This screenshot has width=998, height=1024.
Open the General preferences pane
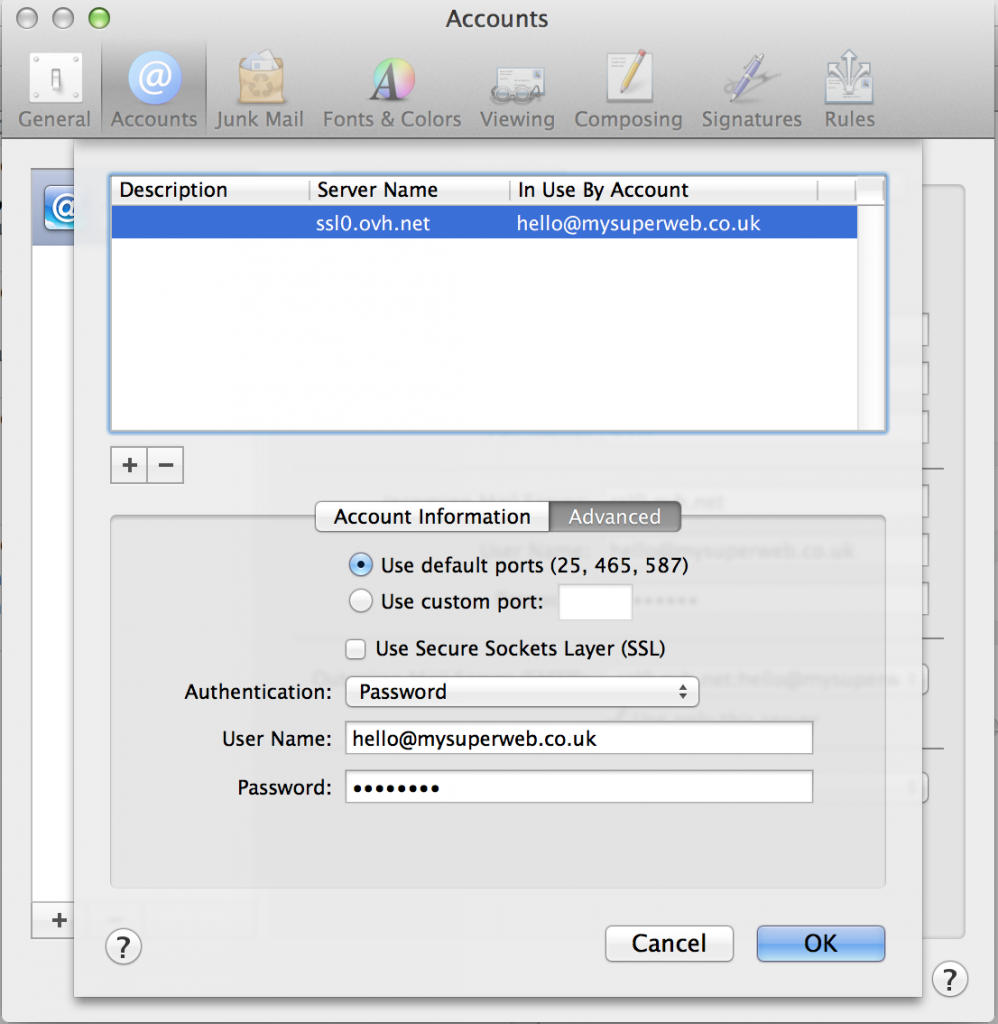click(x=55, y=89)
